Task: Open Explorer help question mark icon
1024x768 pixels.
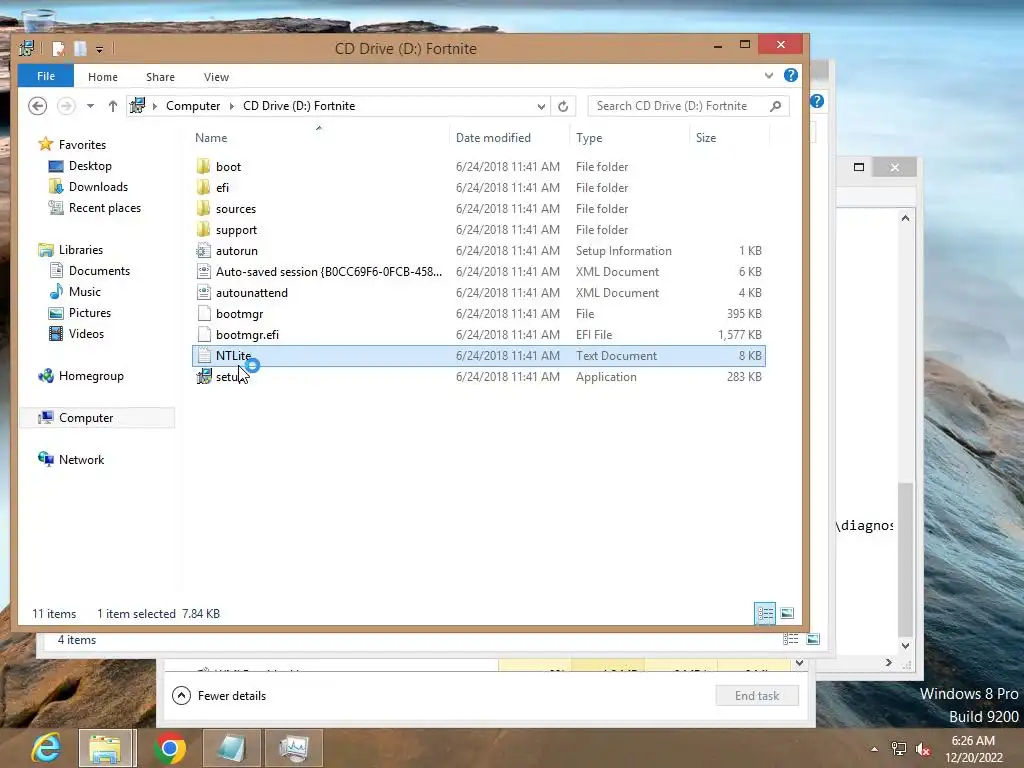Action: (x=790, y=75)
